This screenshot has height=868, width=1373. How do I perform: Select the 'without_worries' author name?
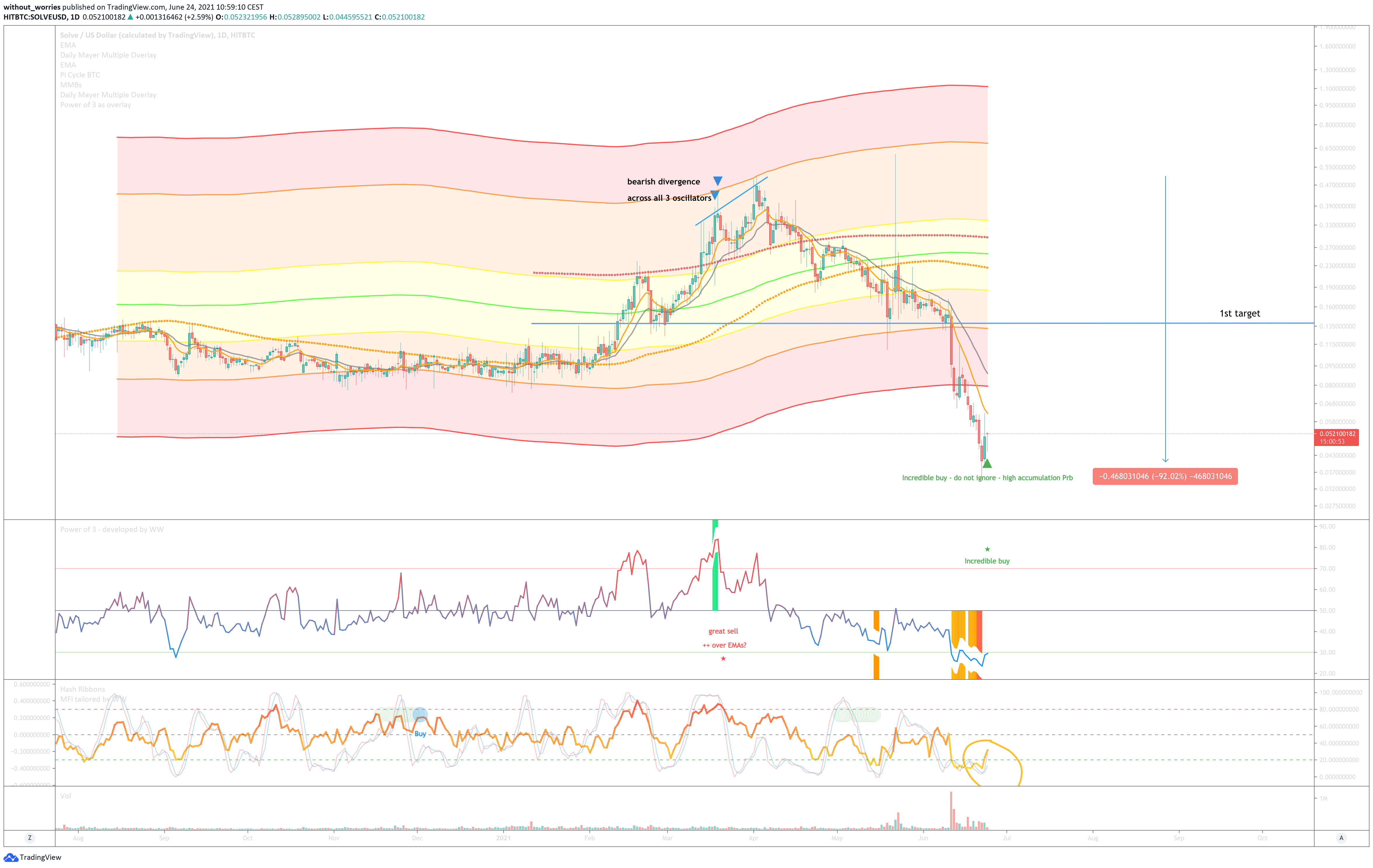[32, 7]
